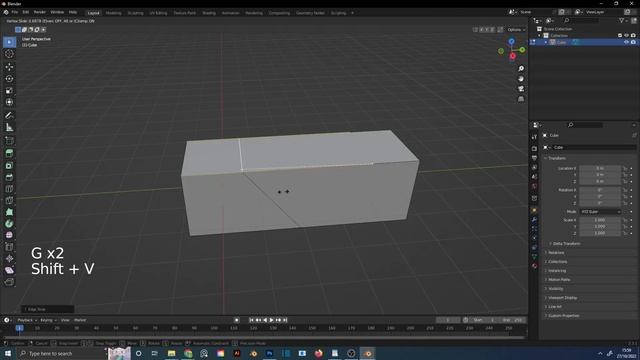Expand the Edge Slide operator panel

pos(47,309)
